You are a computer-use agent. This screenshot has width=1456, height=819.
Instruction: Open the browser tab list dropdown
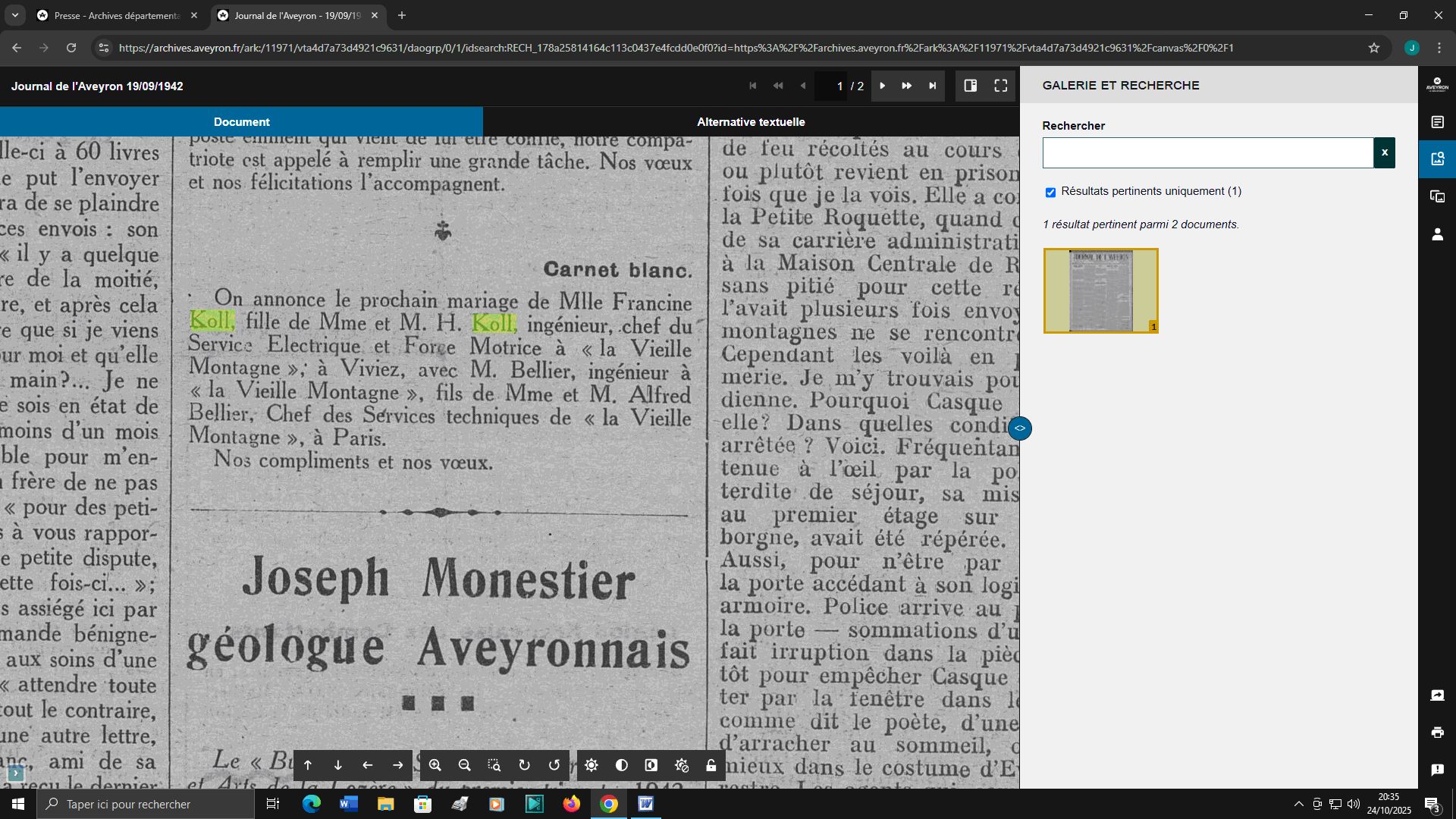pos(15,15)
